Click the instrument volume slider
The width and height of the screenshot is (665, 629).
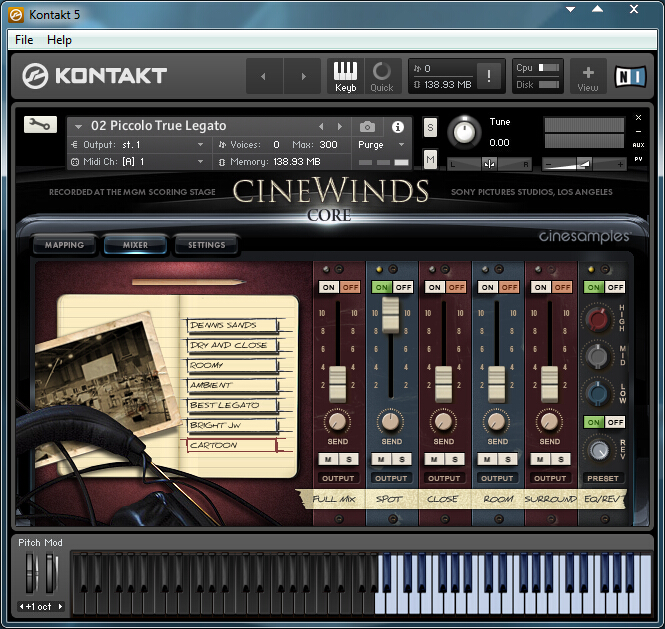click(585, 164)
